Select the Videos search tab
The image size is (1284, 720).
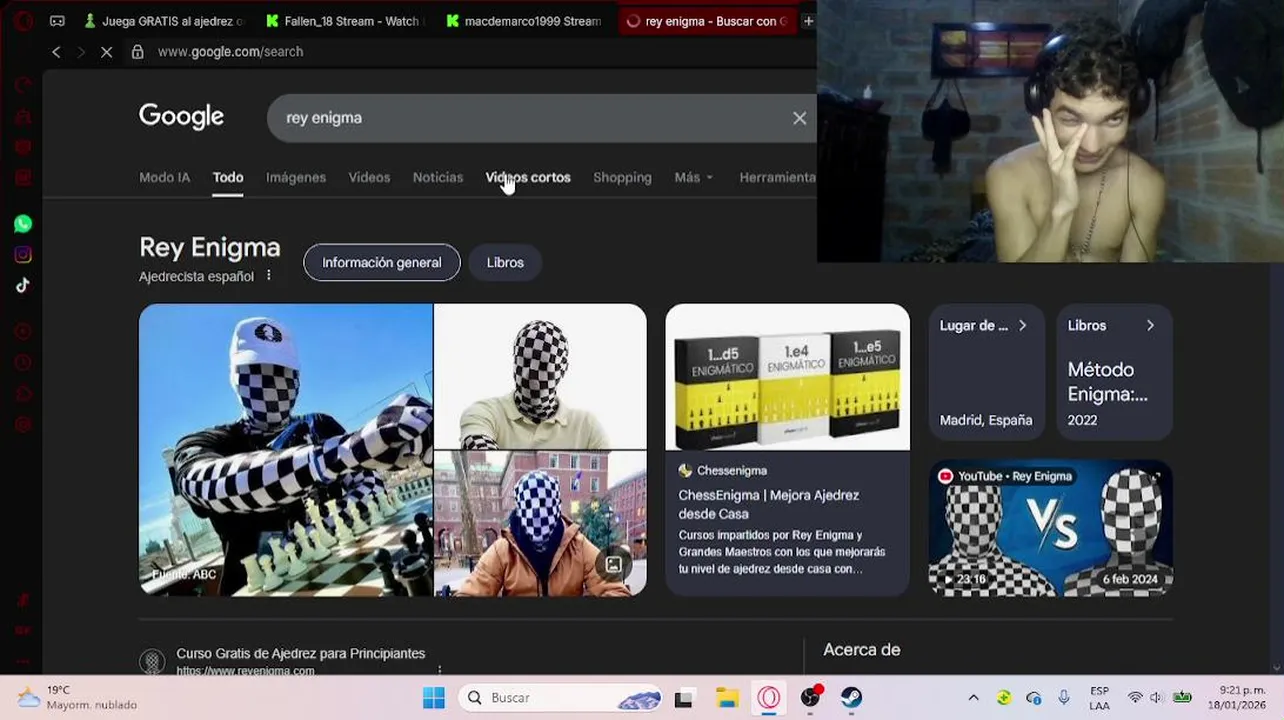(x=369, y=177)
